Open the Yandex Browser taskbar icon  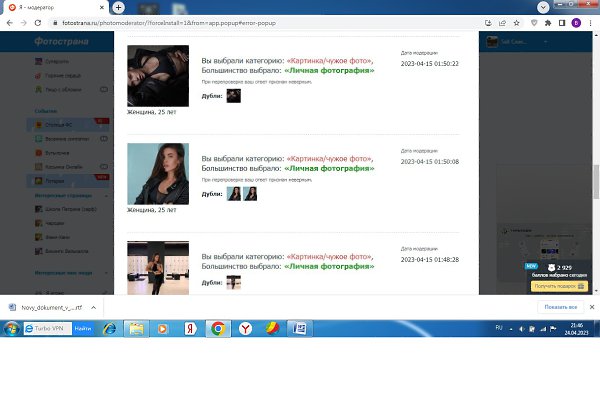245,328
